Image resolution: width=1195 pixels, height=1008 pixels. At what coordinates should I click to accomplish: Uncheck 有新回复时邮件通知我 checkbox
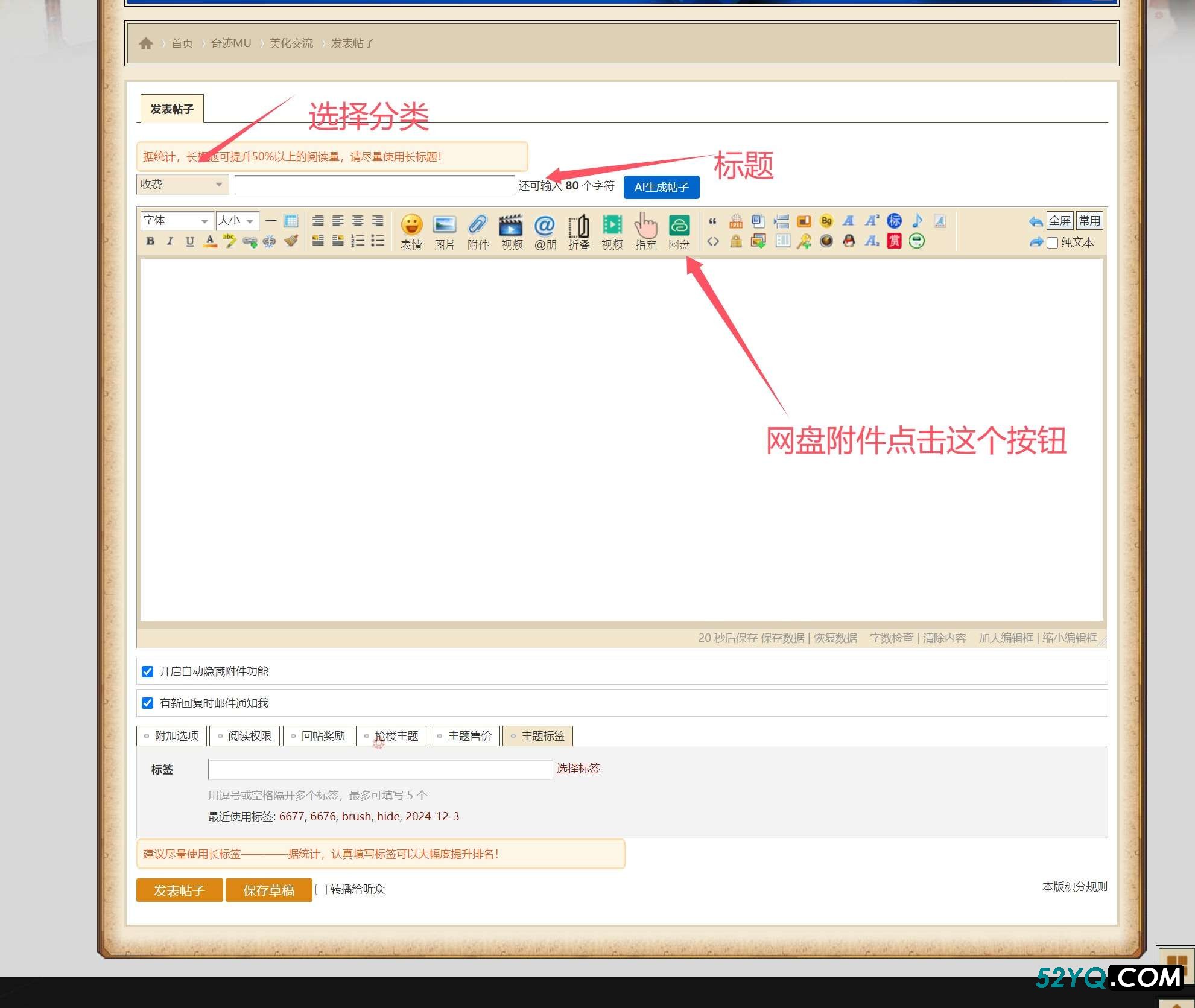(147, 703)
